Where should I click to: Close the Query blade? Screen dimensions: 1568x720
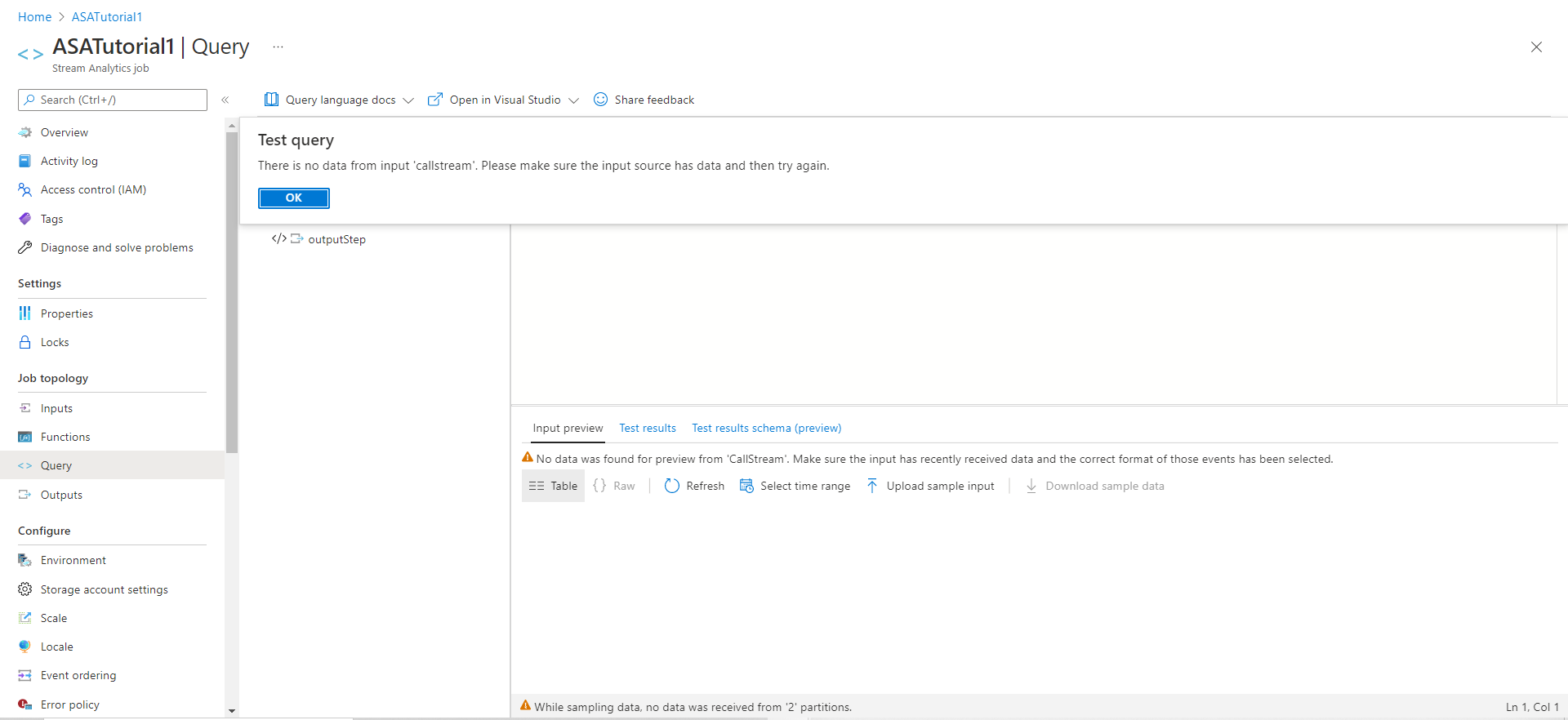1536,47
